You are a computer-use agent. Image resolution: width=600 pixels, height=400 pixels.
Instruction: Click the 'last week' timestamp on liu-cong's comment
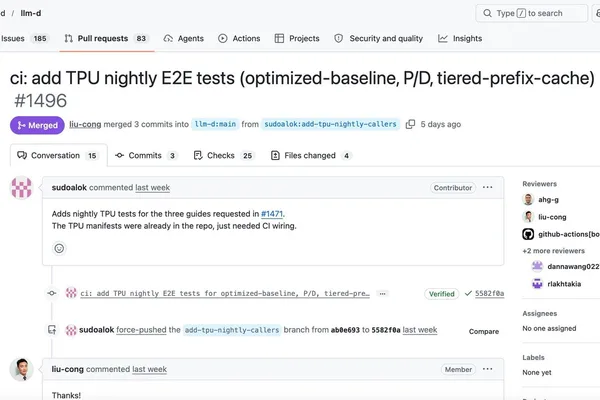coord(149,369)
